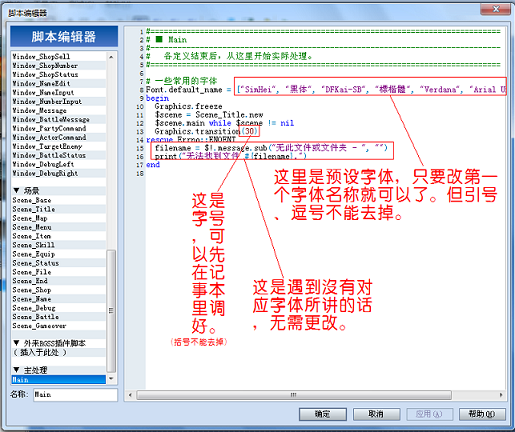Select Window_NameEdit script

59,83
